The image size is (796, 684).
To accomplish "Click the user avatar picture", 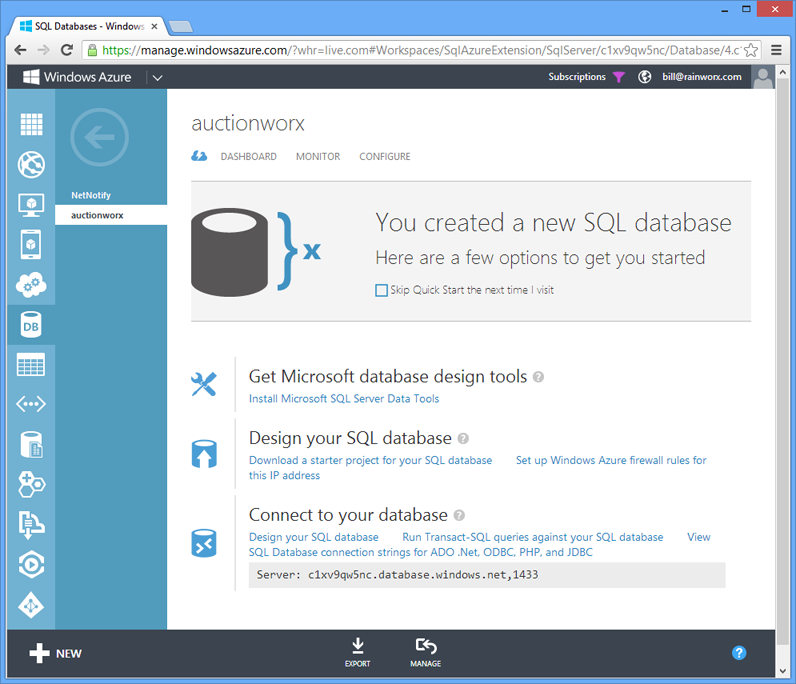I will click(x=762, y=77).
